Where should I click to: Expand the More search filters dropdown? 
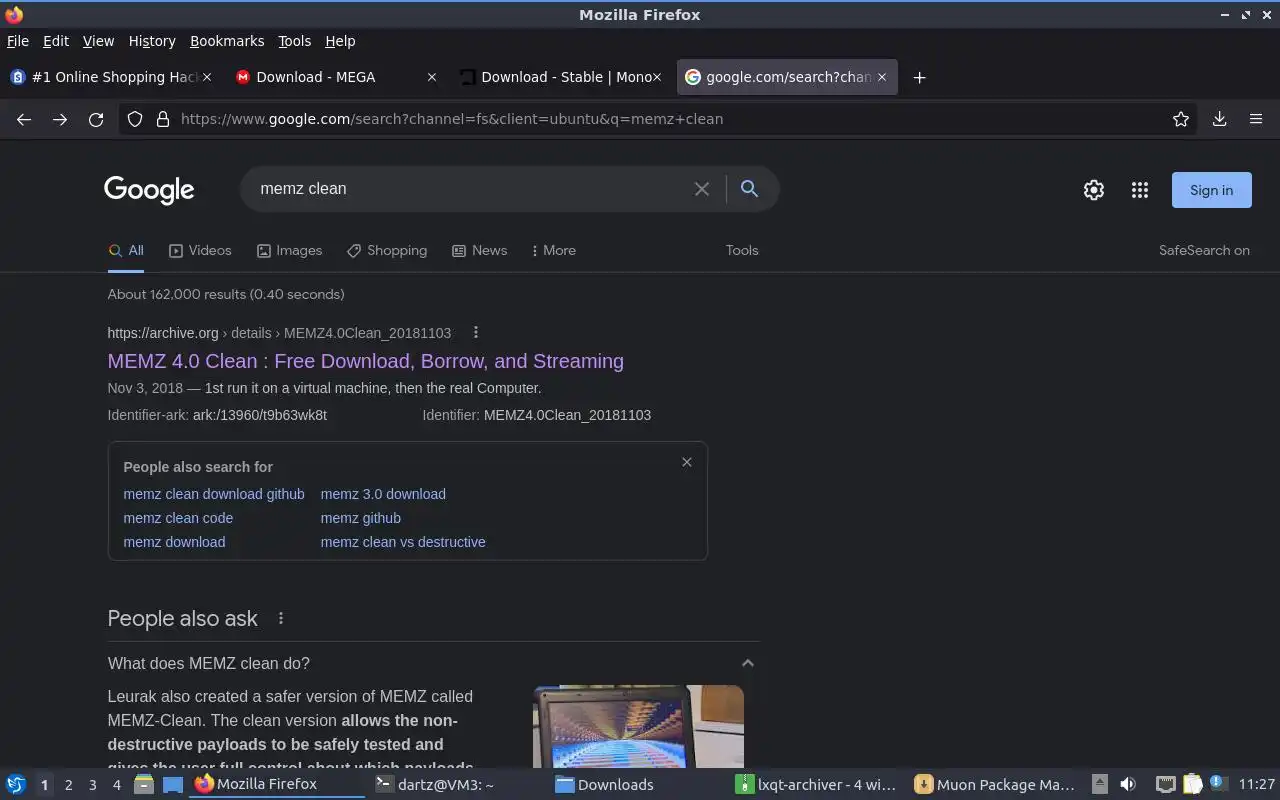coord(554,251)
